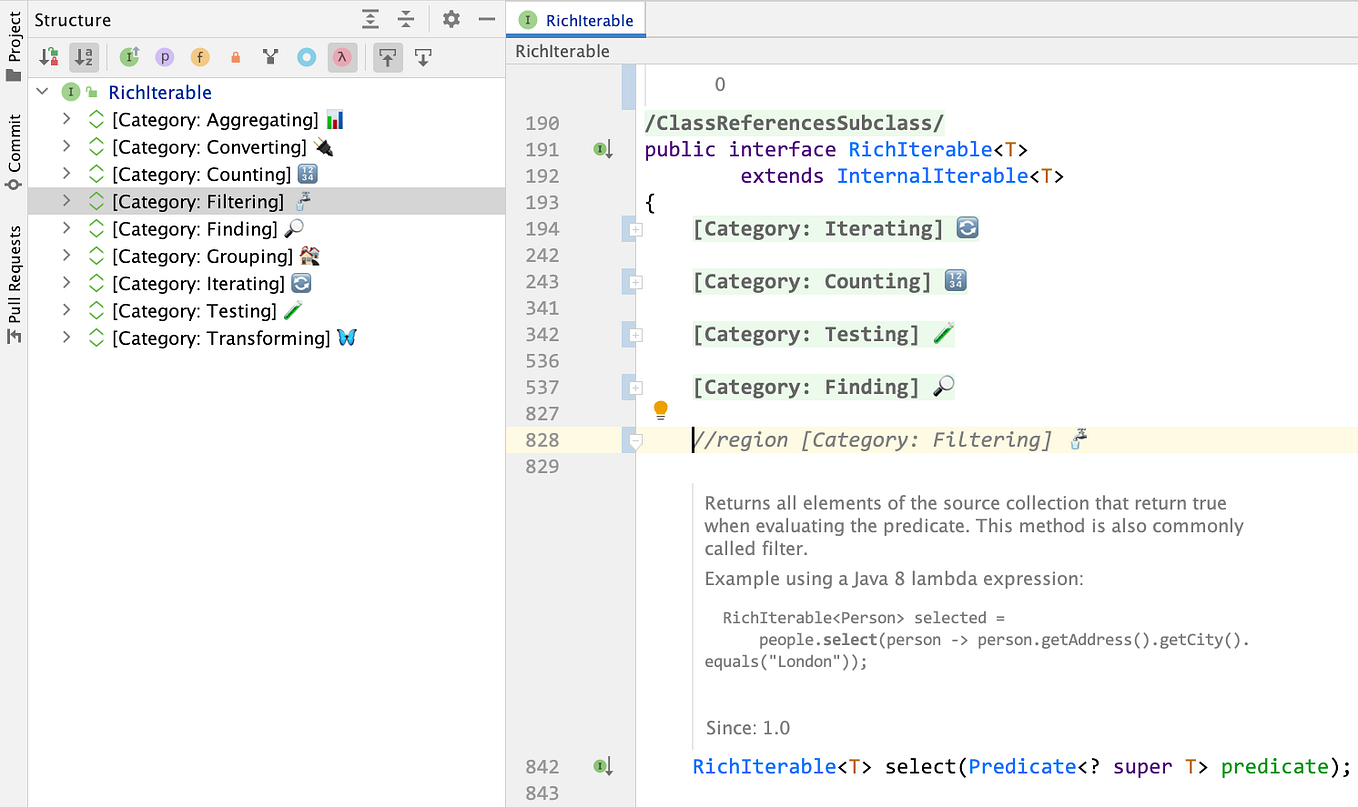Click the overridden-method gutter icon at select
1358x807 pixels.
pos(601,766)
